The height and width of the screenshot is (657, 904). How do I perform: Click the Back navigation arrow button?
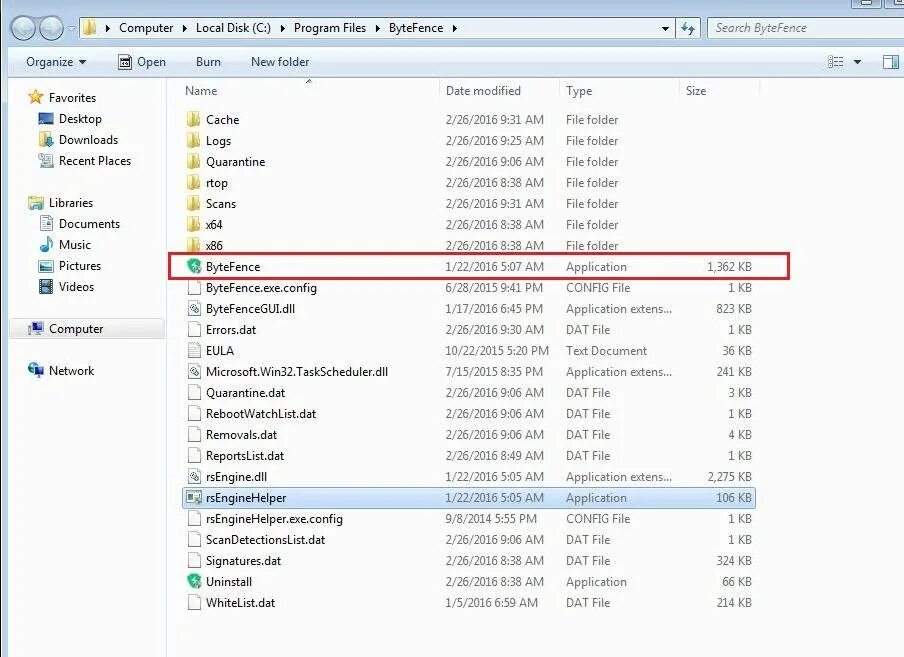(x=24, y=28)
